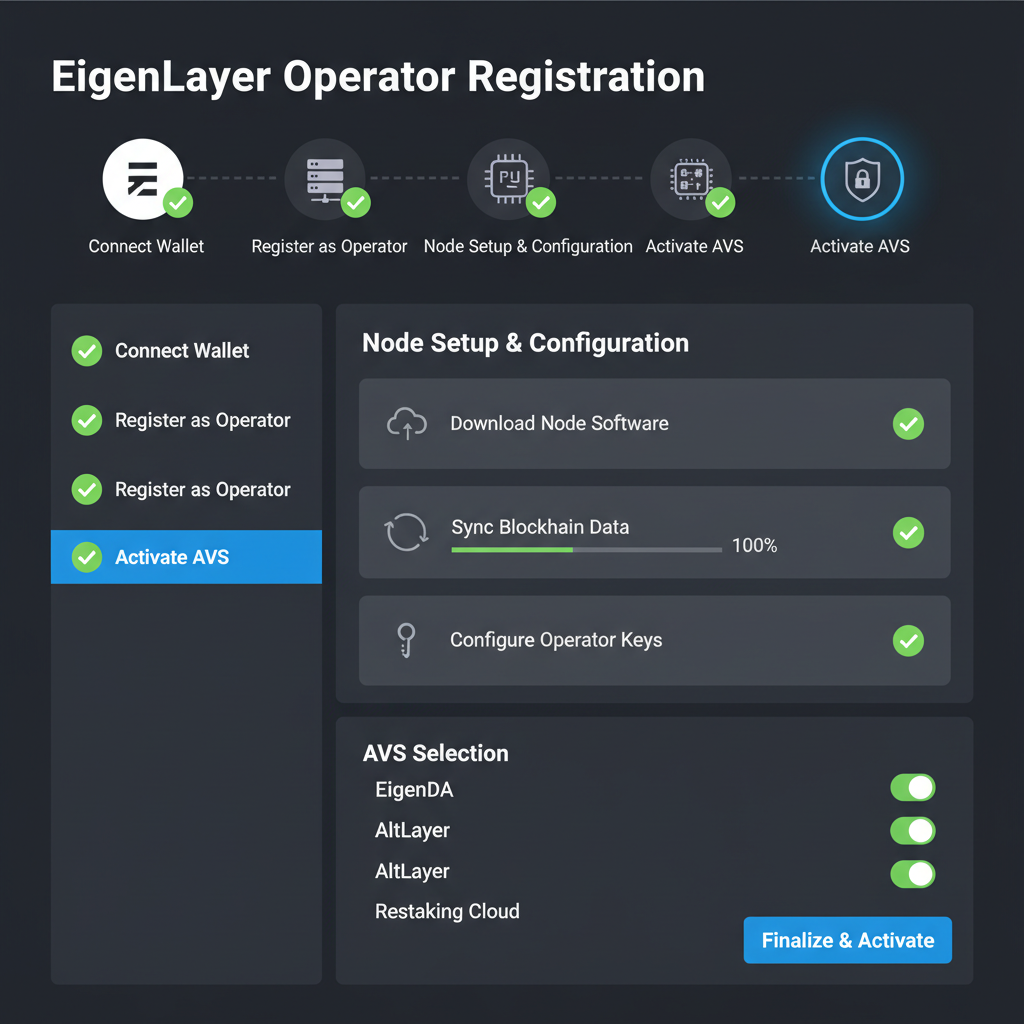Click the EigenLayer Operator Registration title

(x=377, y=75)
